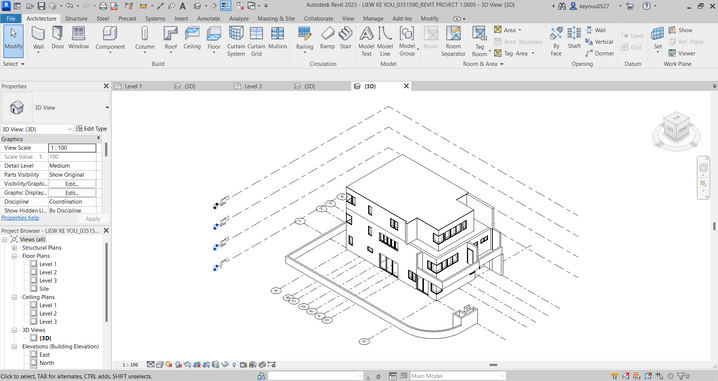Select the Door tool
Image resolution: width=718 pixels, height=381 pixels.
click(58, 38)
